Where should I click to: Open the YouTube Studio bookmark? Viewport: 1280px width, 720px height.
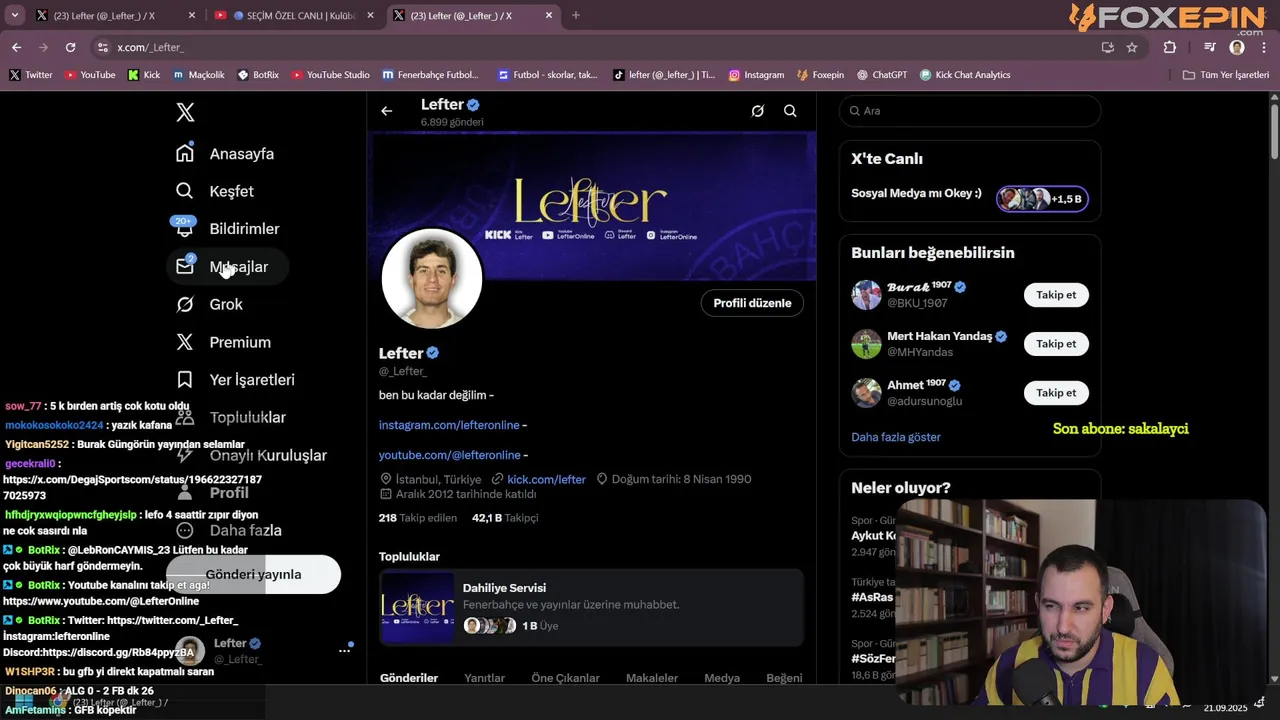[x=330, y=75]
